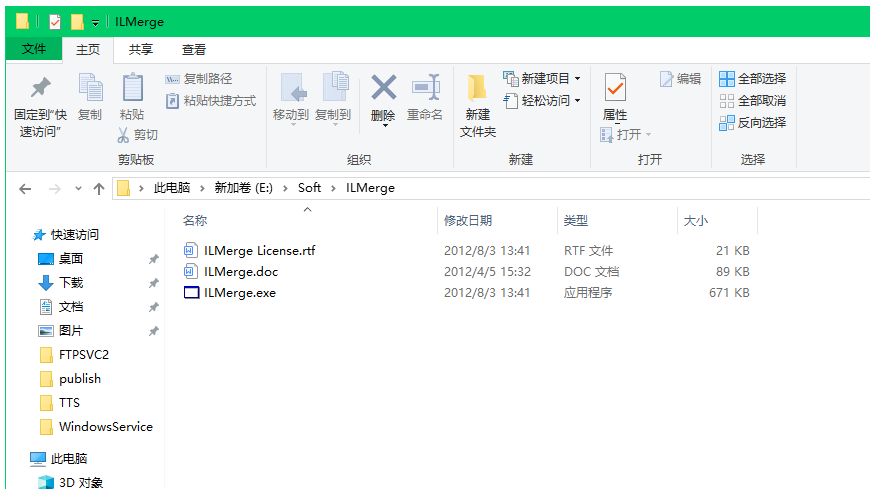Go back with the back arrow
The width and height of the screenshot is (870, 489).
coord(25,189)
